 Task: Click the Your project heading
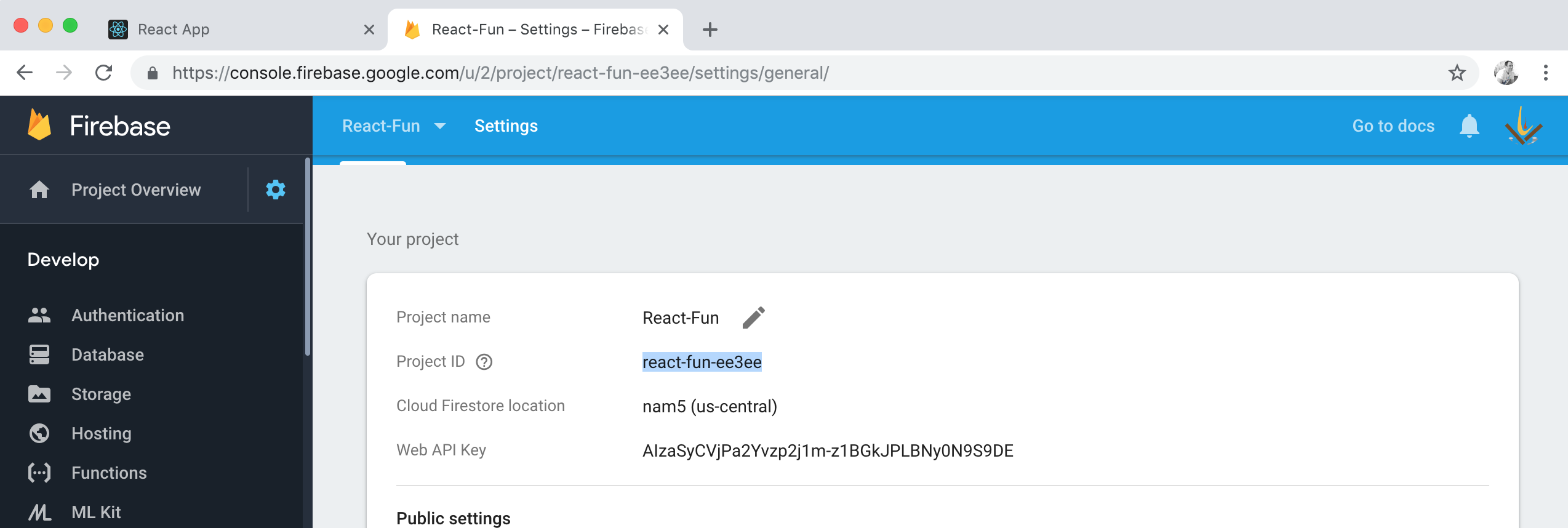click(412, 239)
